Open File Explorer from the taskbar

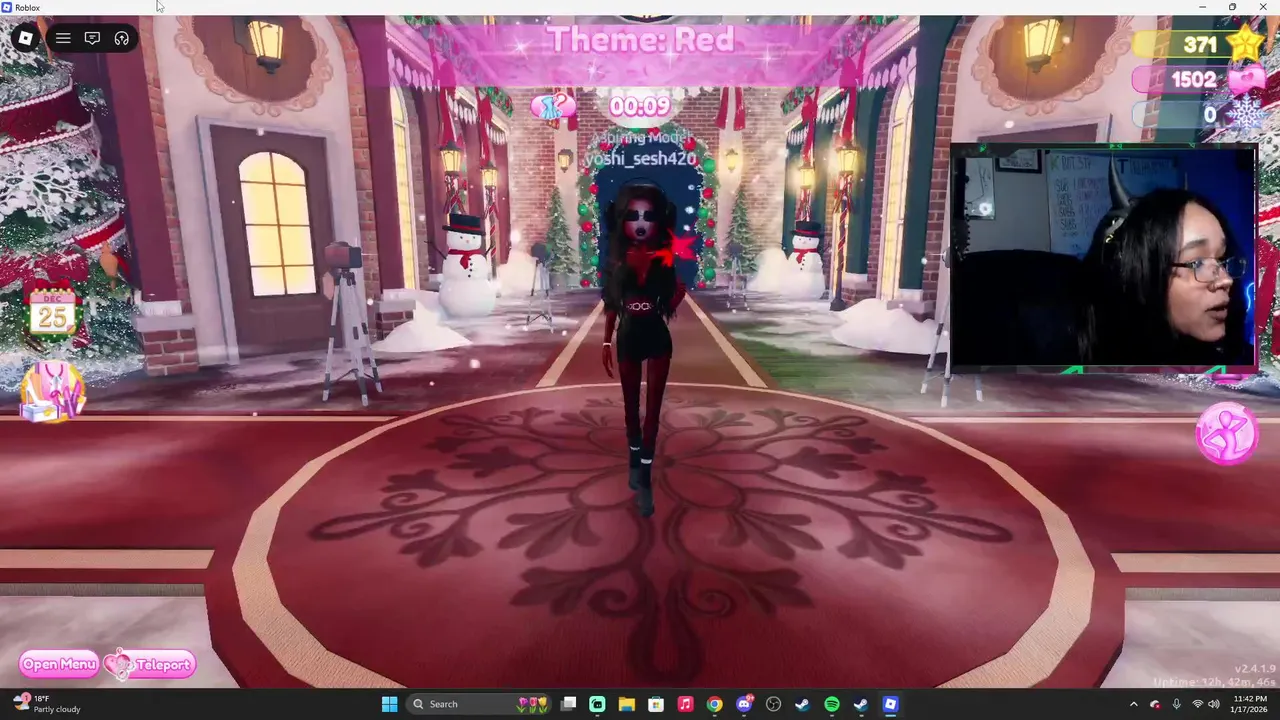coord(626,704)
